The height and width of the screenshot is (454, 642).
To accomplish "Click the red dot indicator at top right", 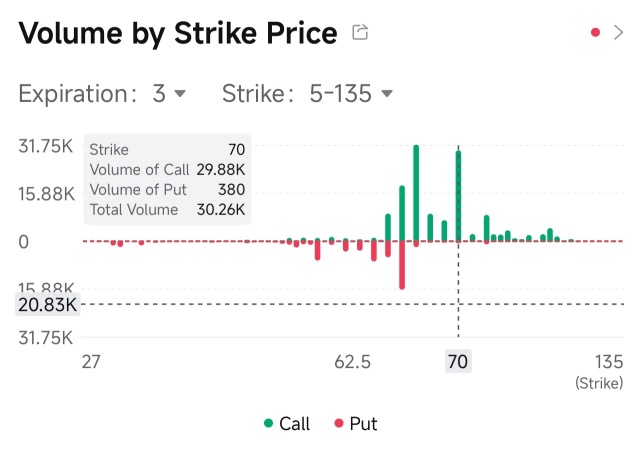I will tap(596, 32).
